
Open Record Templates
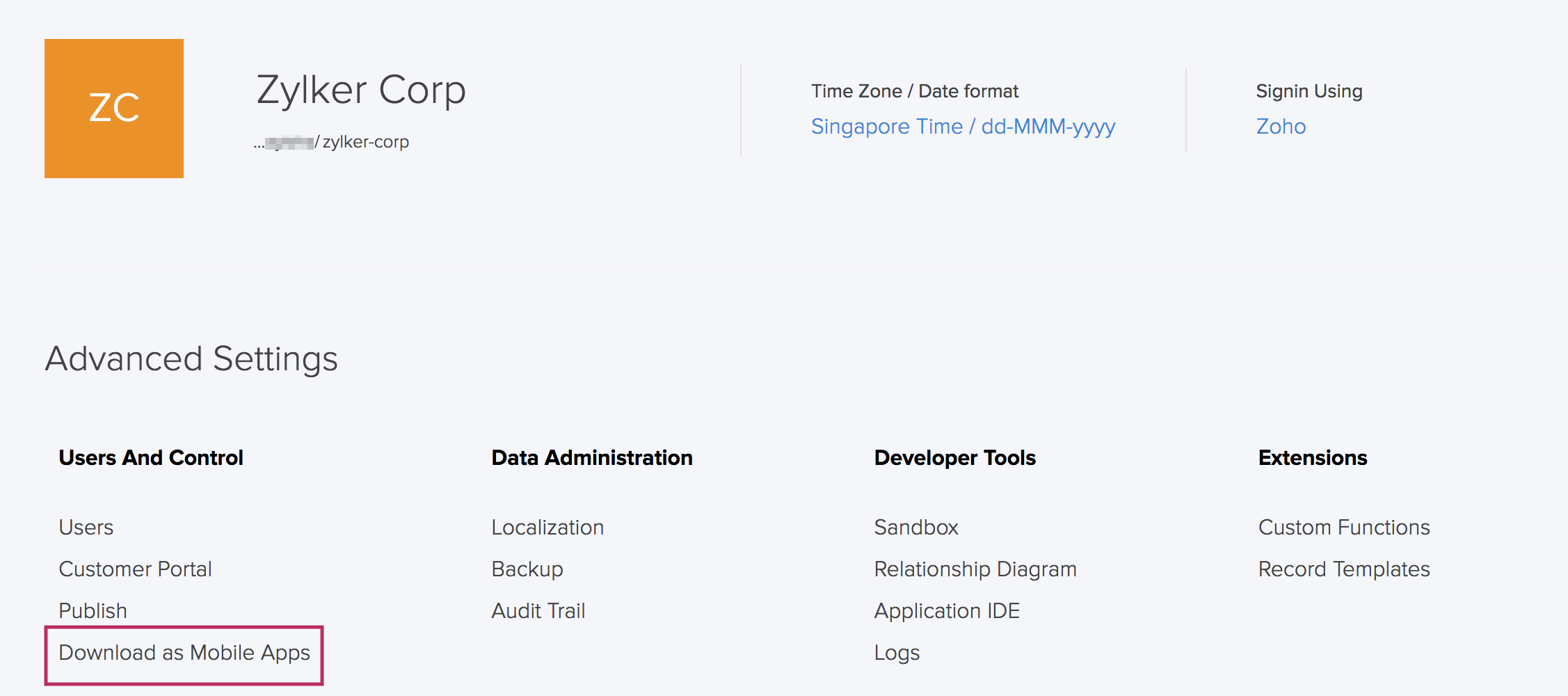[1344, 569]
